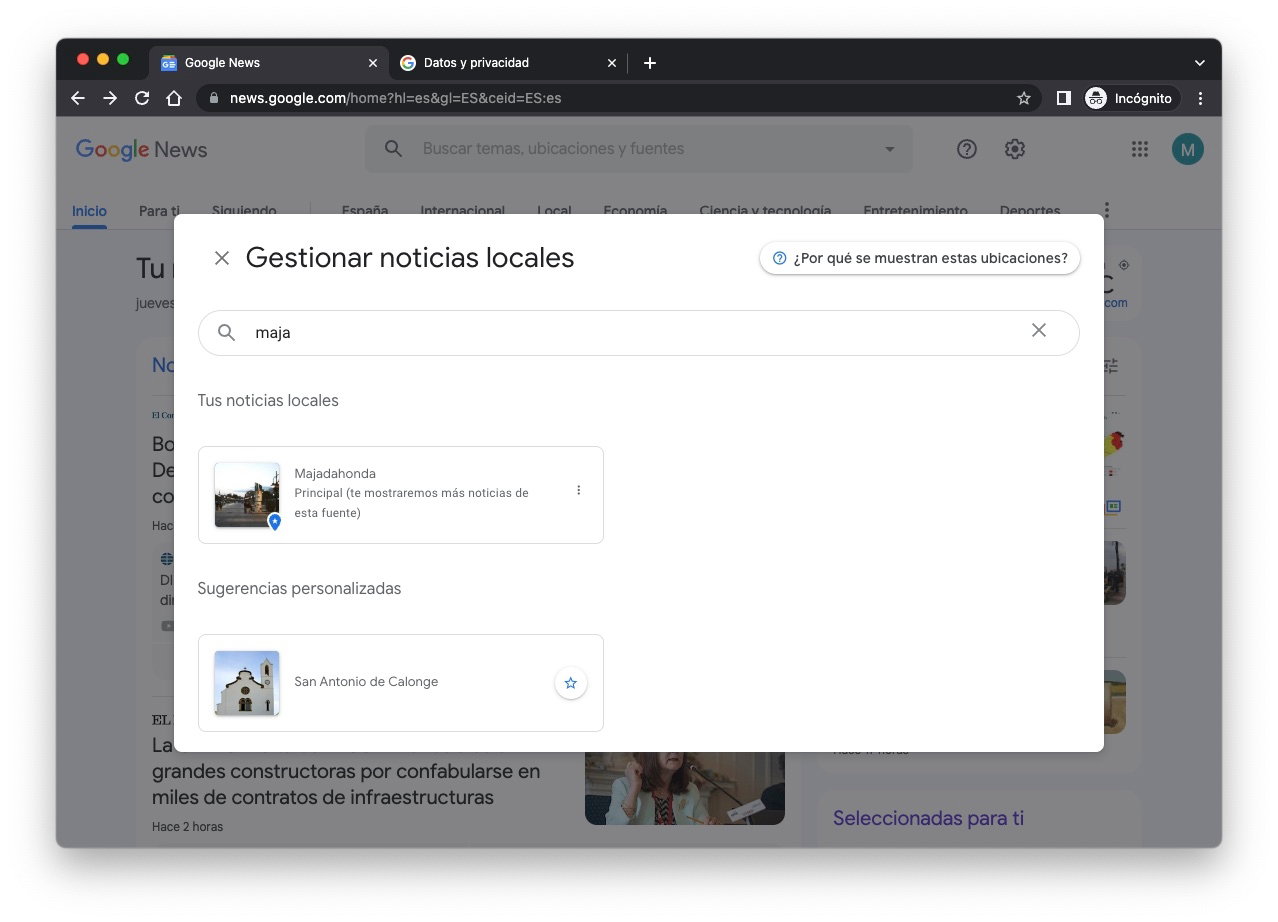Clear the search text with the X

(1038, 330)
